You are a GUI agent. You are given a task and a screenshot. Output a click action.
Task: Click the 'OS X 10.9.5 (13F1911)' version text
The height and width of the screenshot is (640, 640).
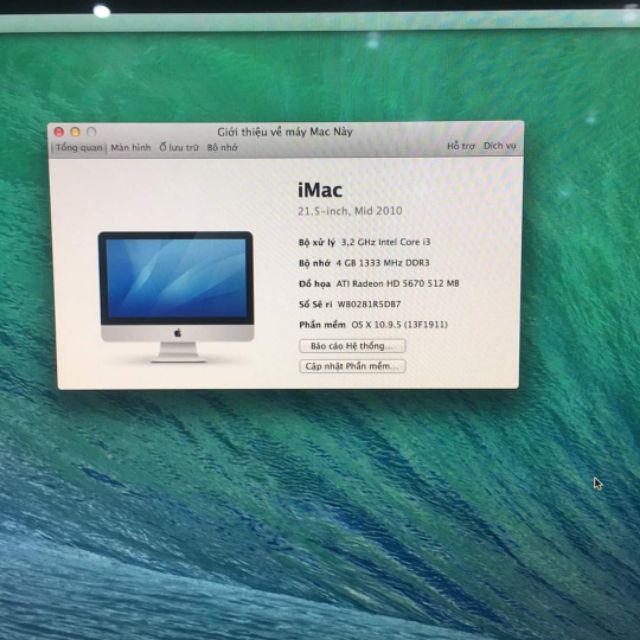[x=400, y=324]
